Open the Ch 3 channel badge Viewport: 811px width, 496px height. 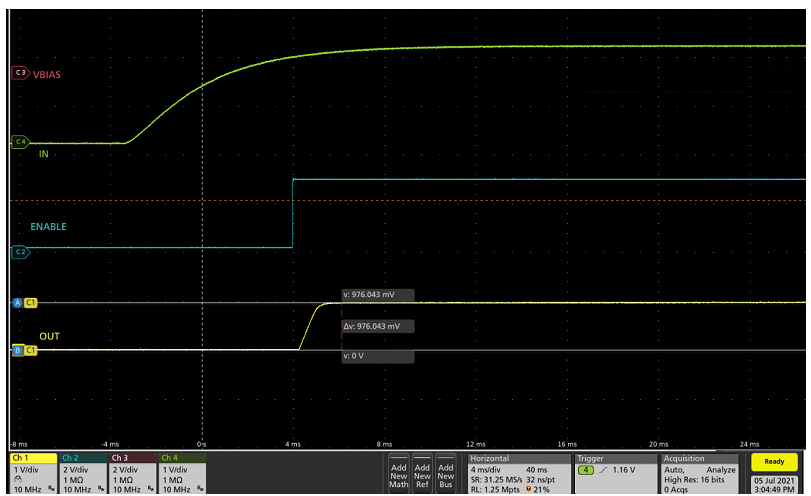point(132,473)
